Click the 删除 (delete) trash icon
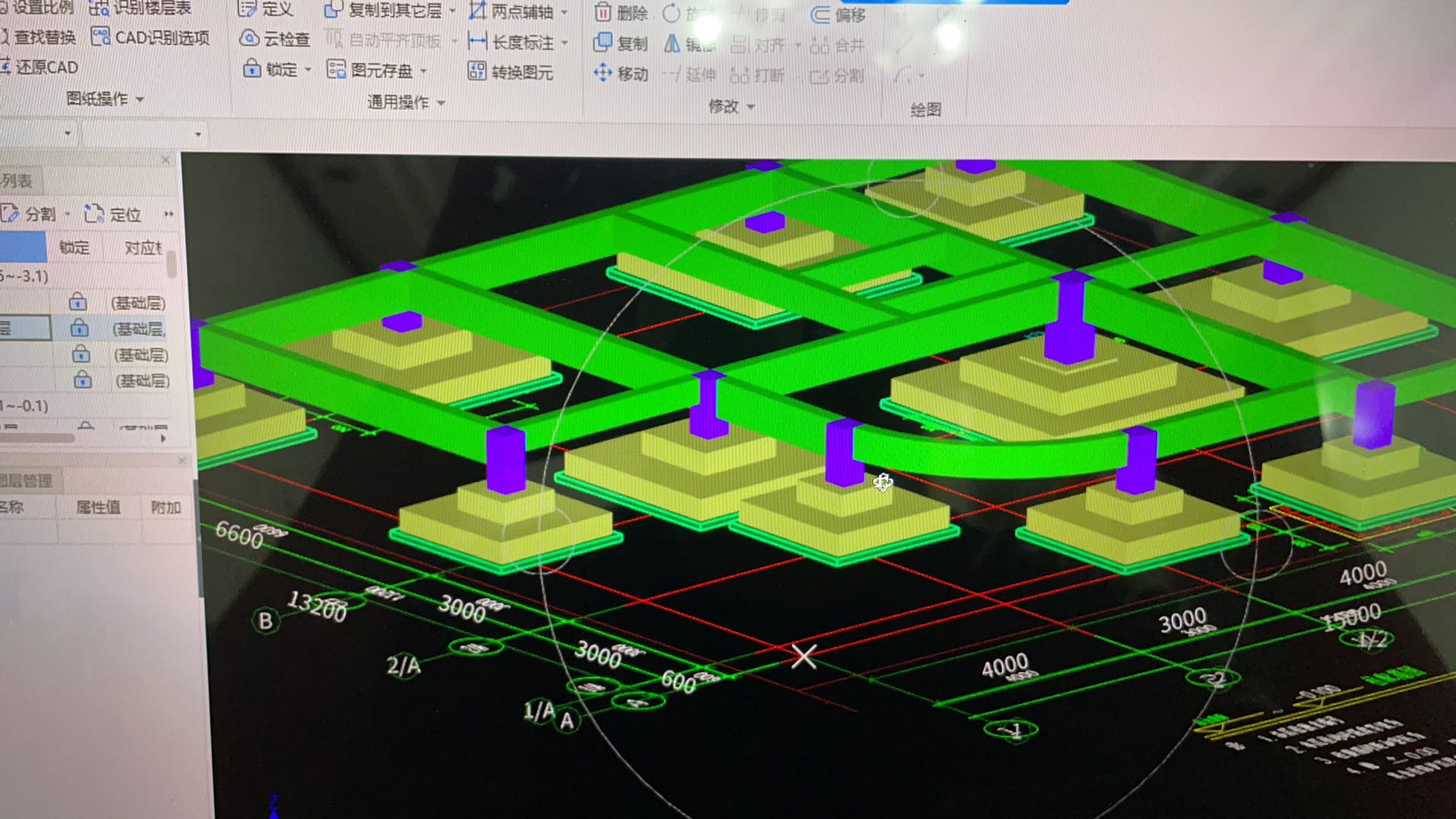 click(x=603, y=12)
